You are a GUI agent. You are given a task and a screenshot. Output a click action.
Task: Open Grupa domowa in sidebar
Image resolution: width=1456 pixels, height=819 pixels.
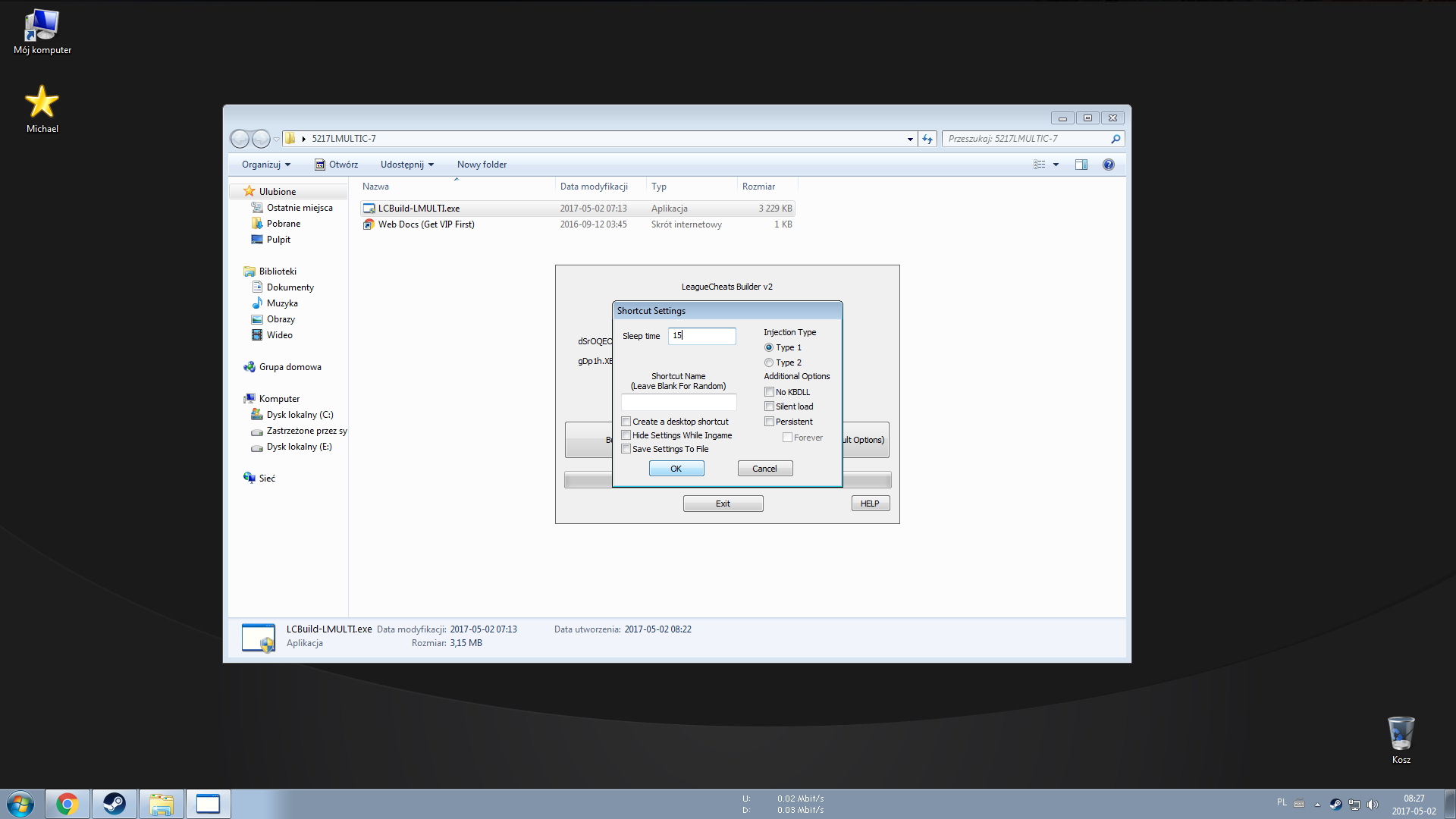(290, 367)
